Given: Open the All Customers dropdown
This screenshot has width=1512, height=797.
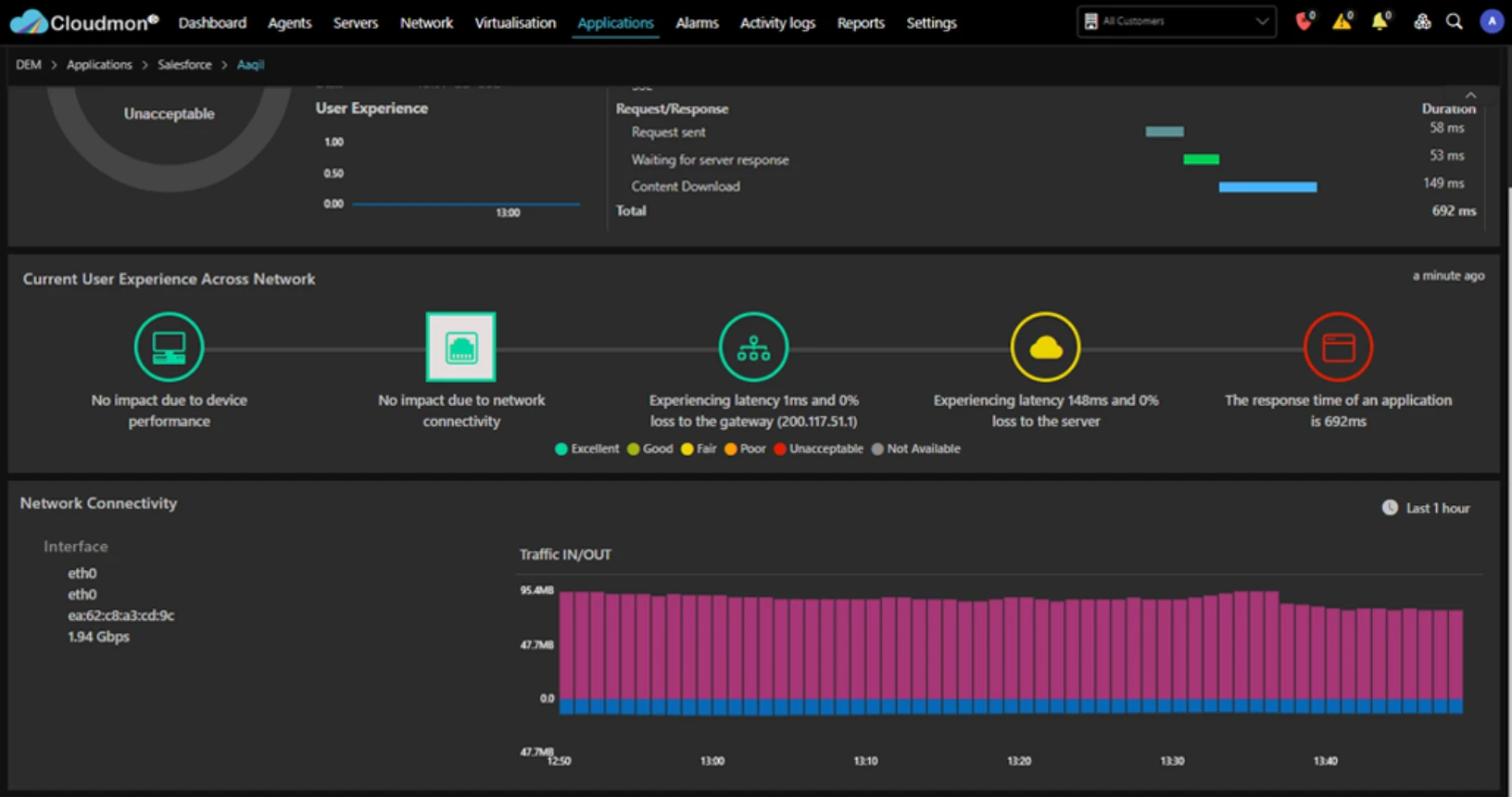Looking at the screenshot, I should [1177, 21].
